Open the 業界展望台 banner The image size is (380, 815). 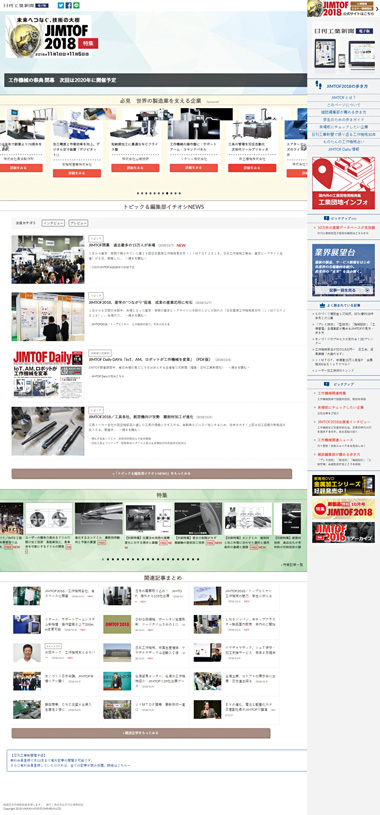[343, 270]
